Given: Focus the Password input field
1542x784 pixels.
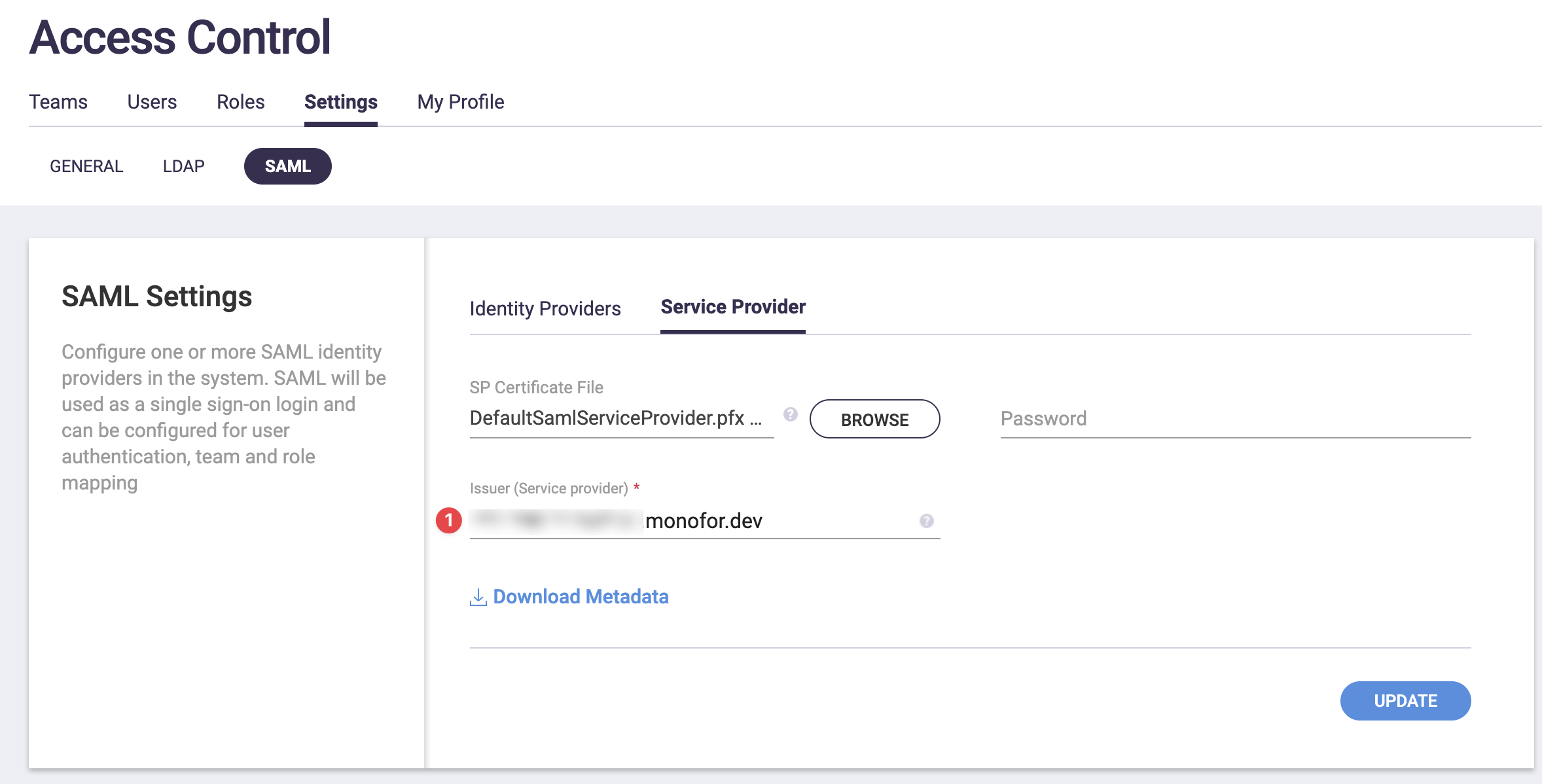Looking at the screenshot, I should [x=1234, y=419].
